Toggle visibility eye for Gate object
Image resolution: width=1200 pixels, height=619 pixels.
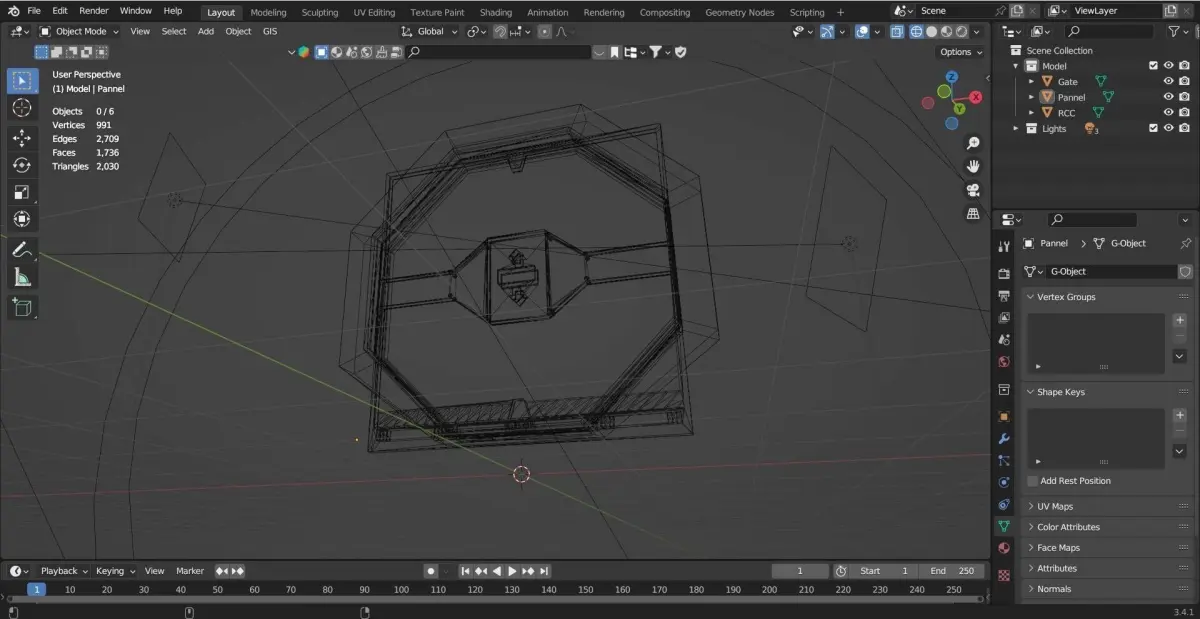point(1168,82)
